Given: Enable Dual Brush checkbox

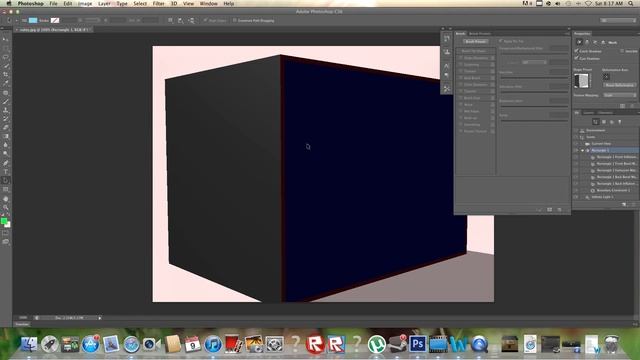Looking at the screenshot, I should 461,78.
